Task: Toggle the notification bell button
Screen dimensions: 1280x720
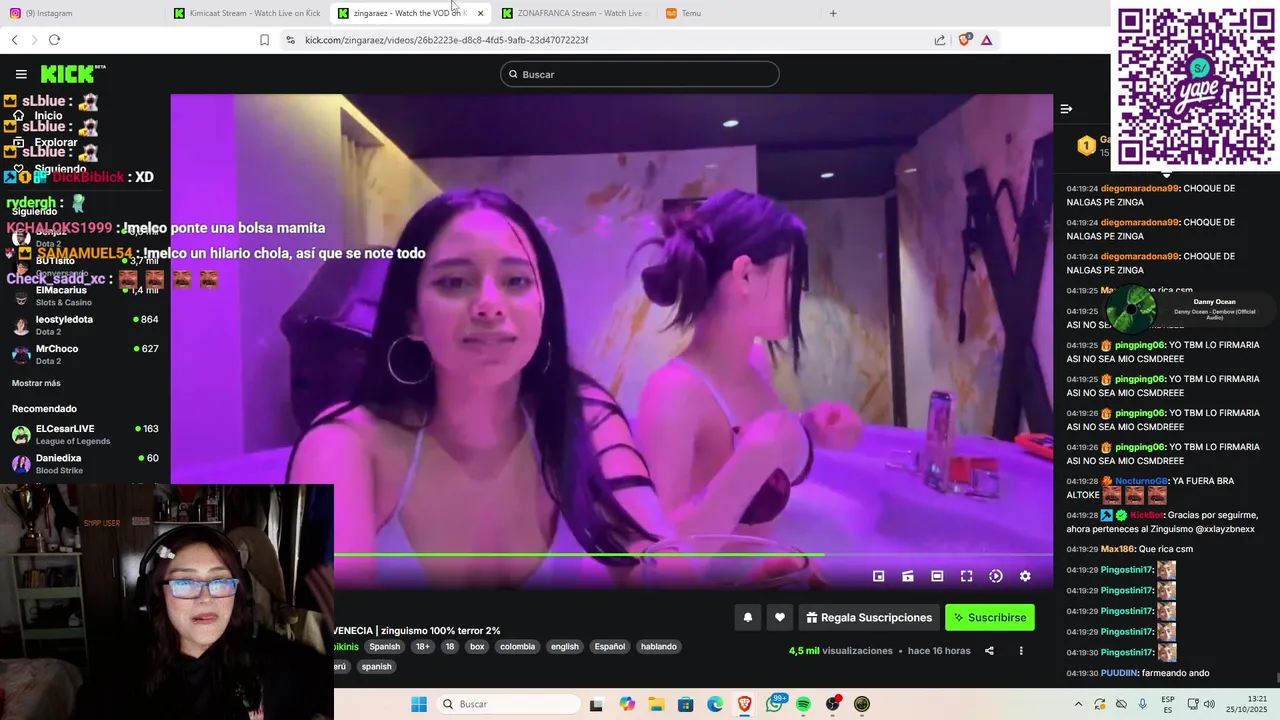Action: point(747,618)
